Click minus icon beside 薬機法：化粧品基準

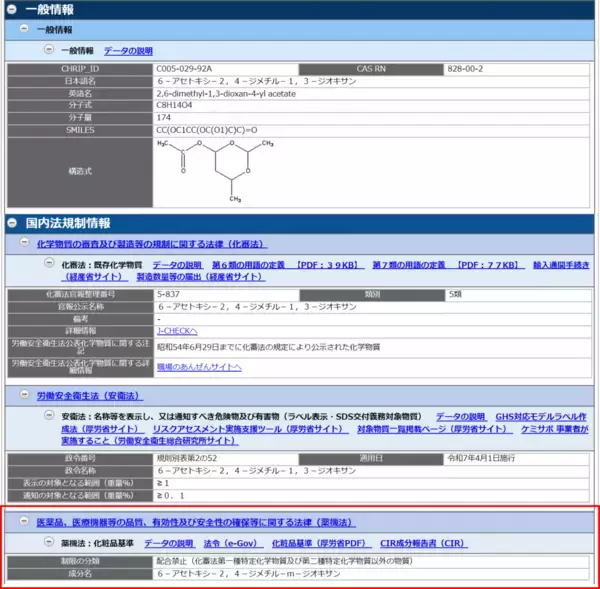(x=37, y=543)
